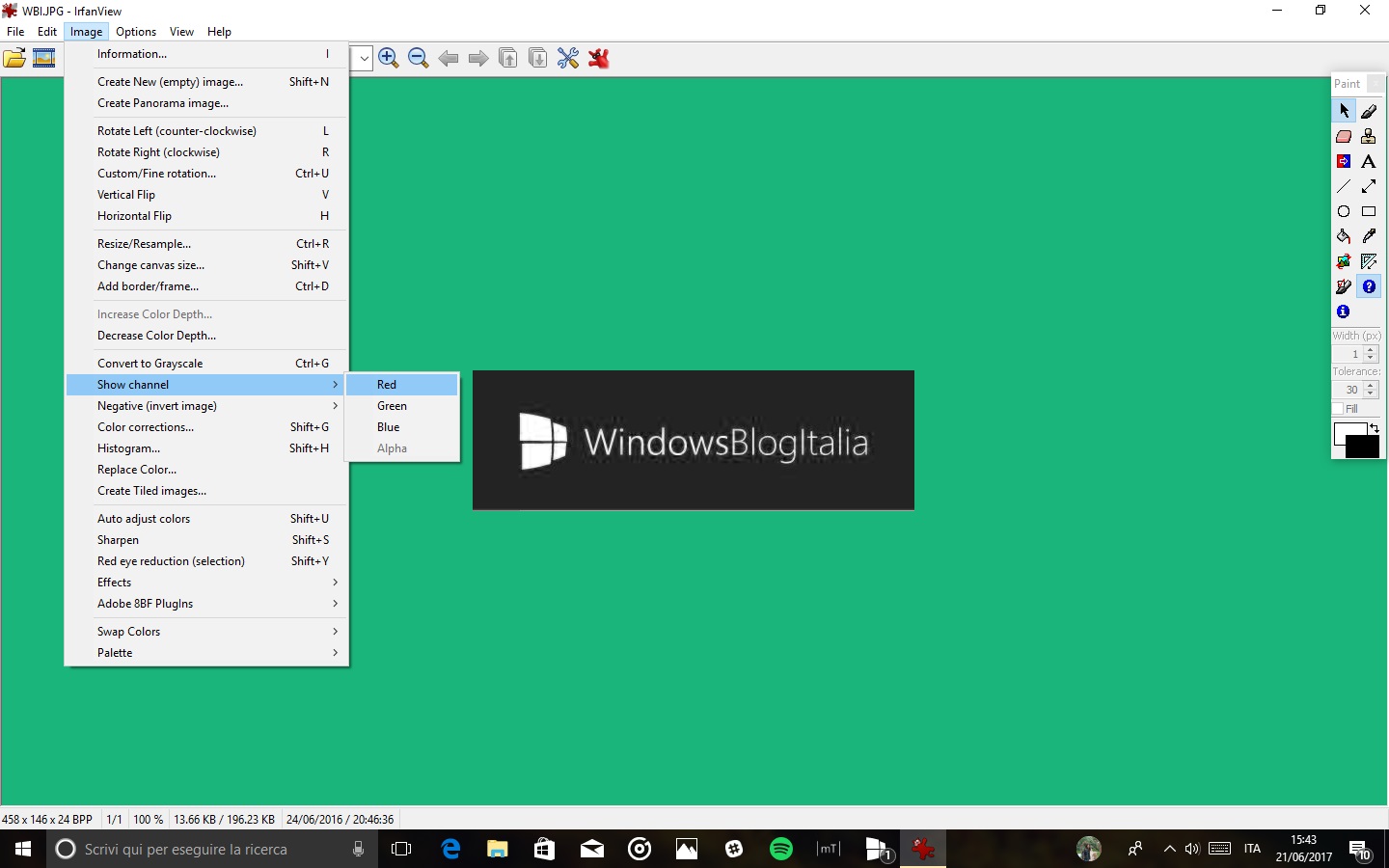Expand the Negative (invert image) submenu
This screenshot has height=868, width=1389.
335,406
